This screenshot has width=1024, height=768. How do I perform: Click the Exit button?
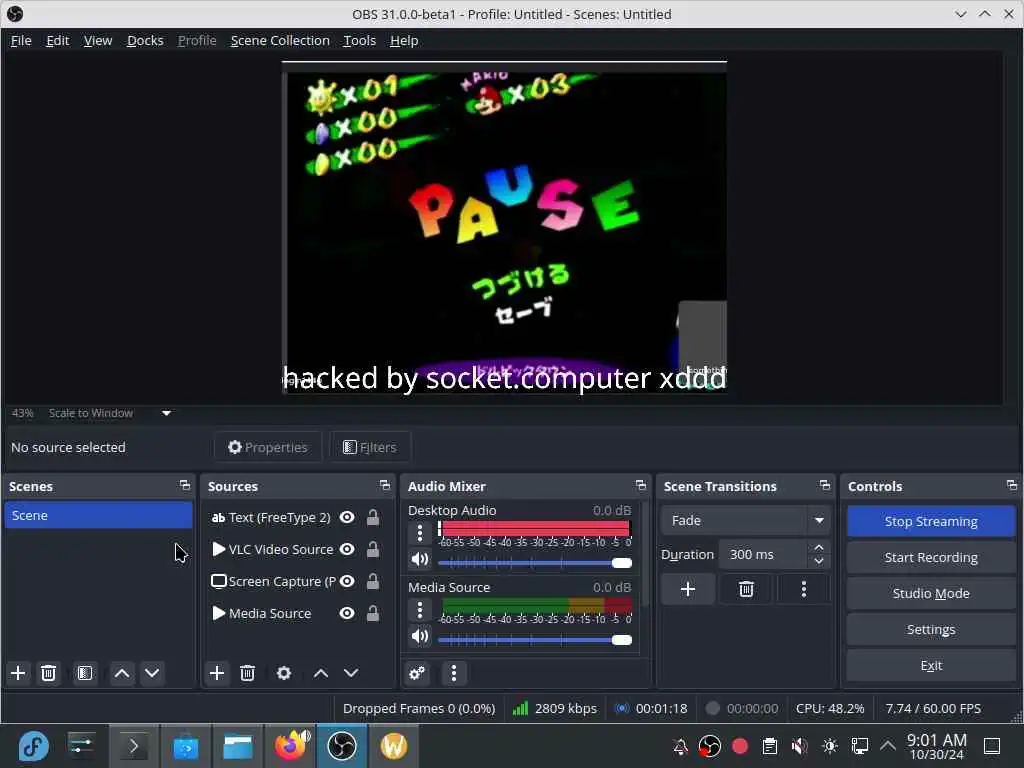[x=931, y=665]
